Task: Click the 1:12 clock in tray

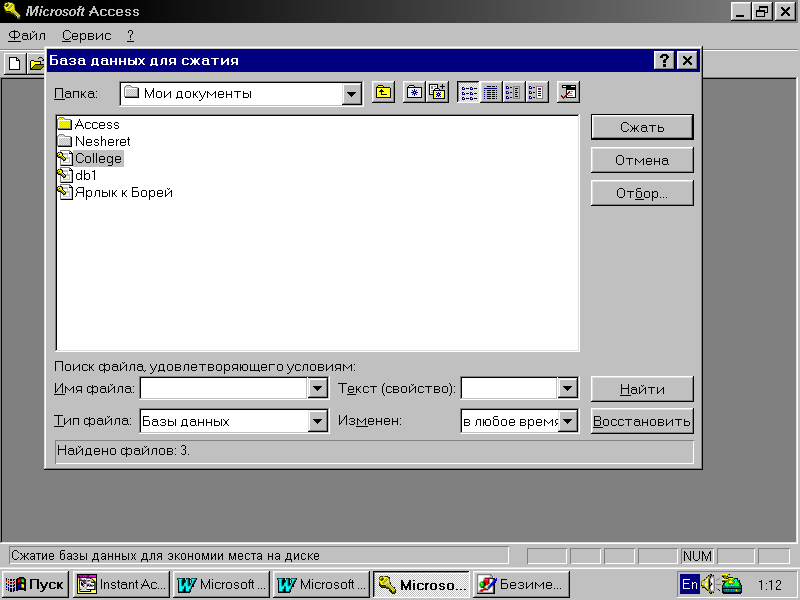Action: 769,585
